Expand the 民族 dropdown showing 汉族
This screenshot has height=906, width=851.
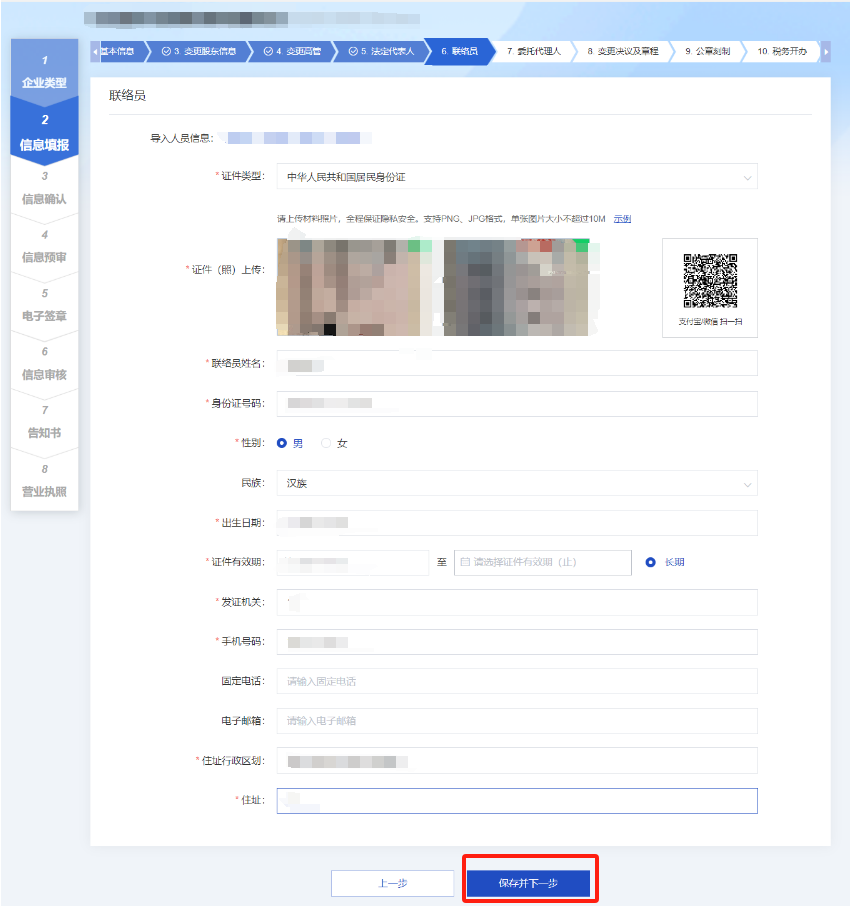click(x=516, y=483)
